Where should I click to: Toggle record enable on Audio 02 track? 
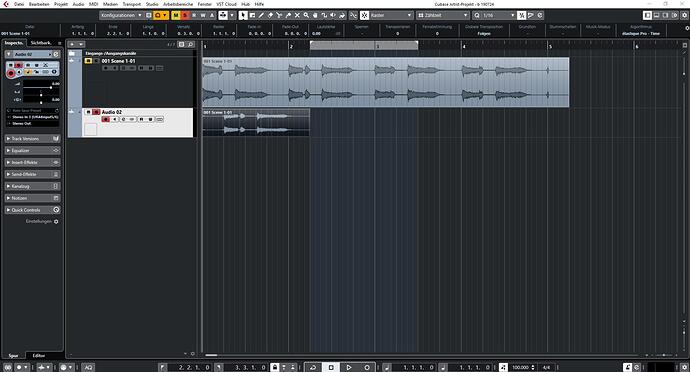tap(106, 119)
